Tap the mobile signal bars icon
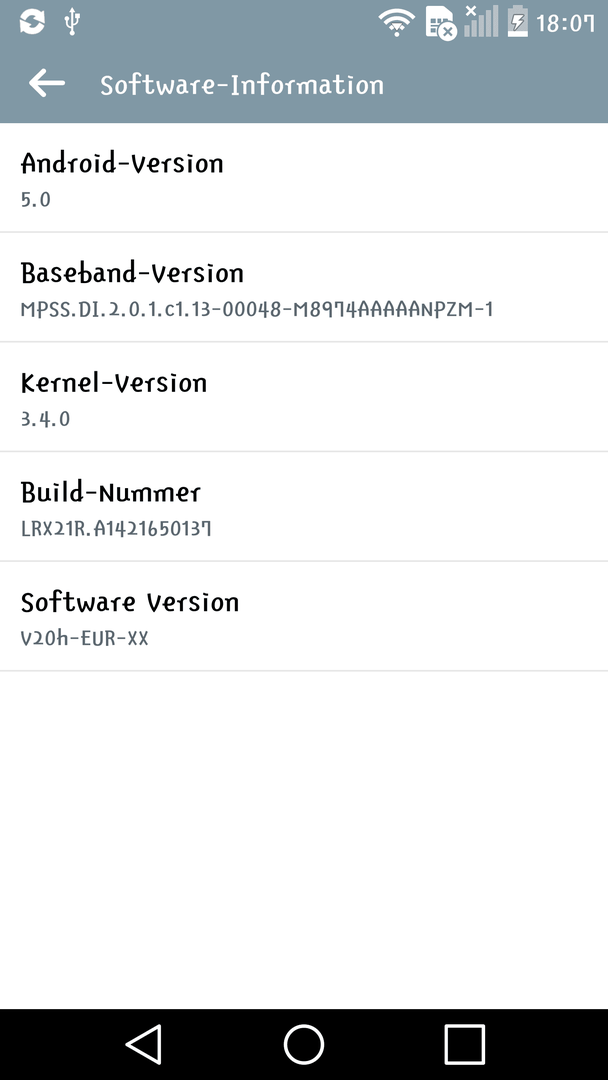 point(481,21)
